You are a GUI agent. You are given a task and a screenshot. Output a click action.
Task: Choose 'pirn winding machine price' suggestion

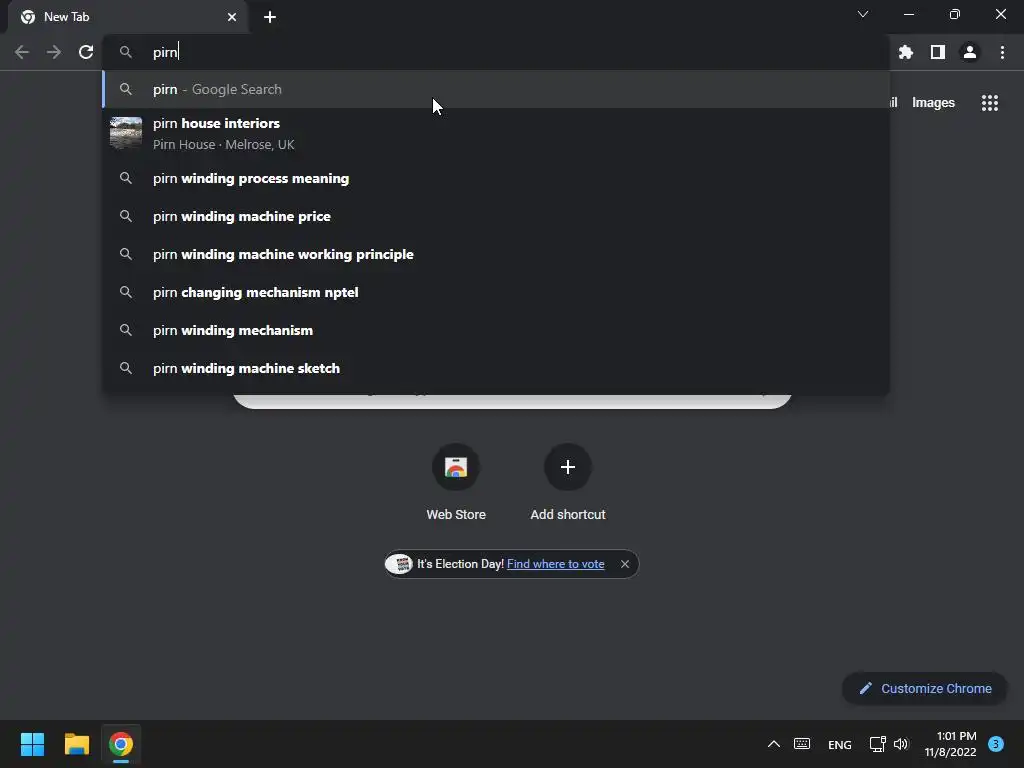tap(496, 216)
